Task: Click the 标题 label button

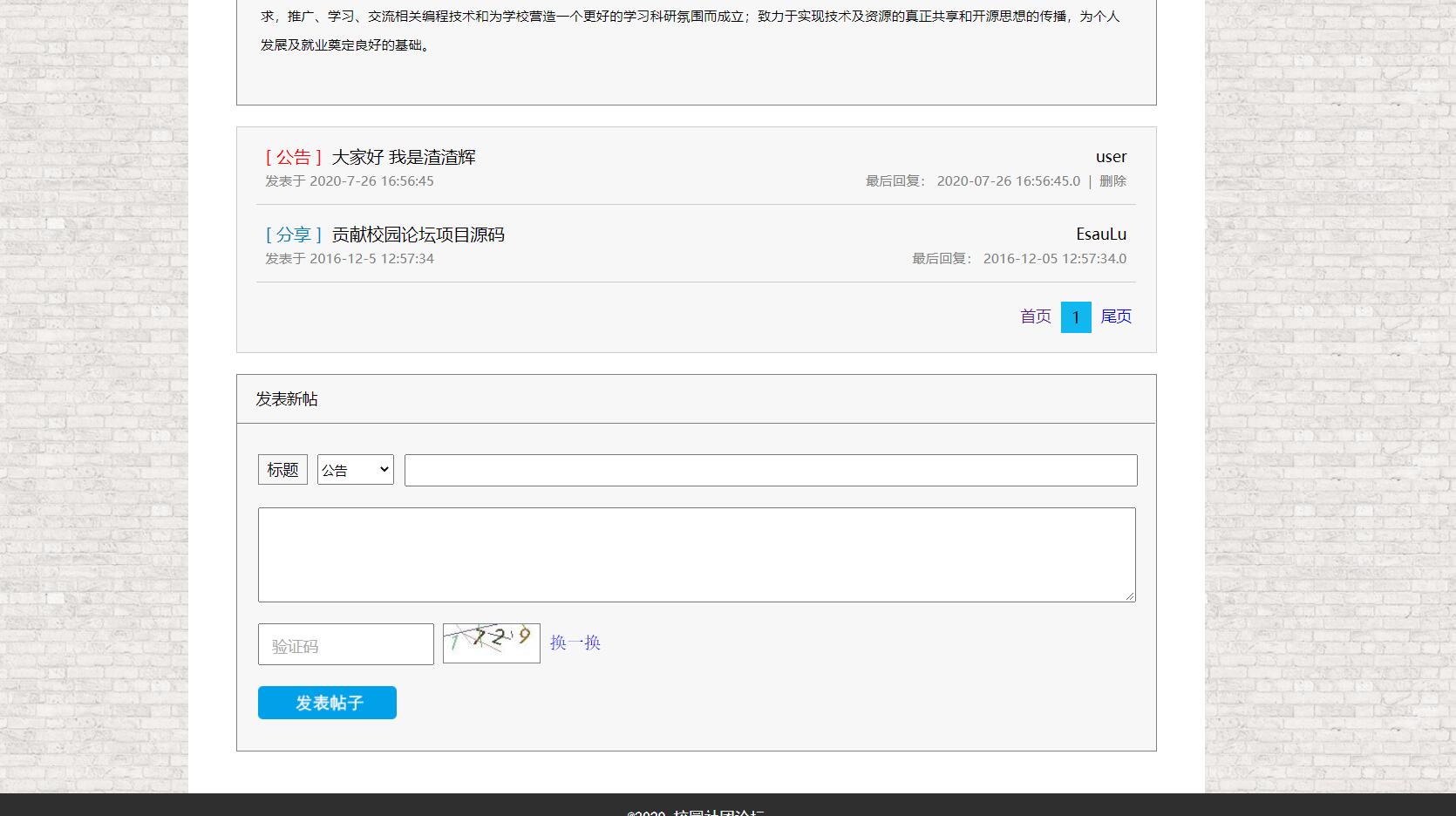Action: pos(282,469)
